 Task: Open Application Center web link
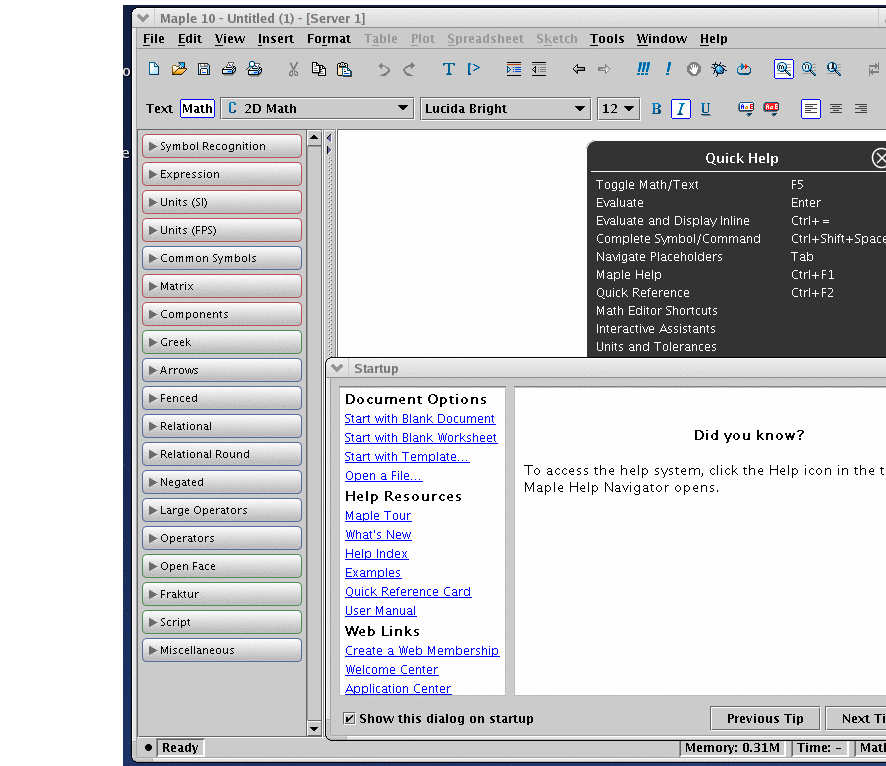398,689
